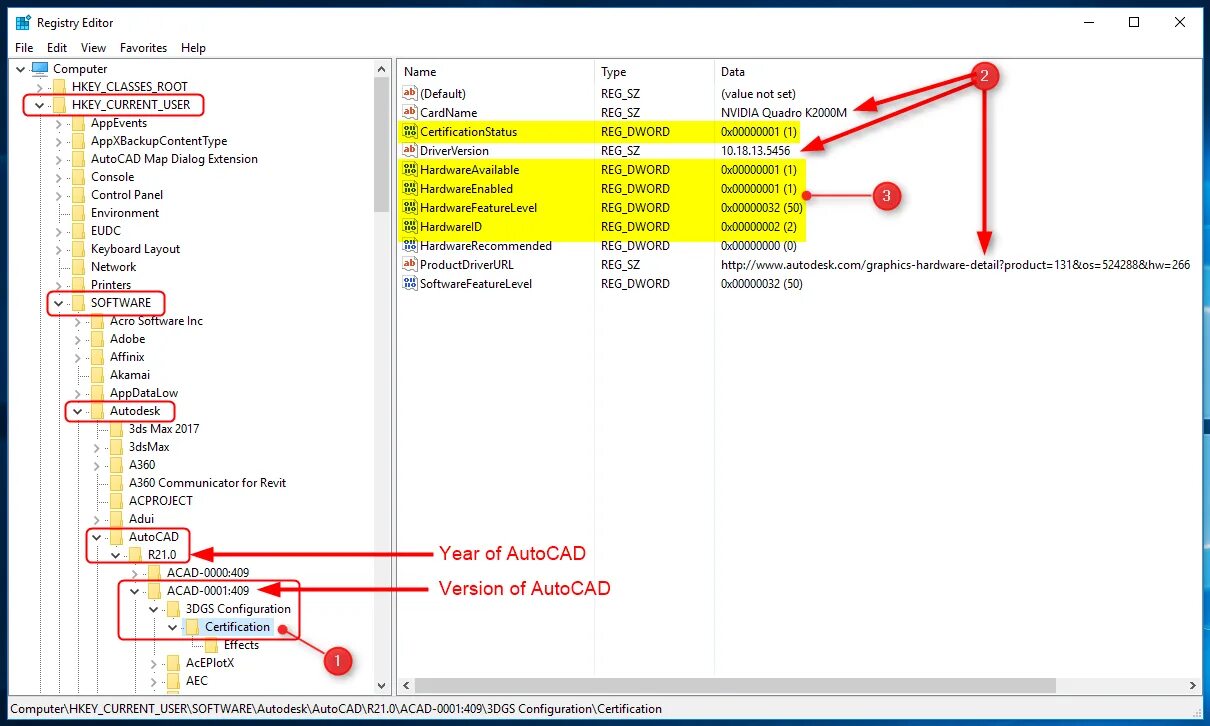
Task: Select the Environment key
Action: (x=125, y=213)
